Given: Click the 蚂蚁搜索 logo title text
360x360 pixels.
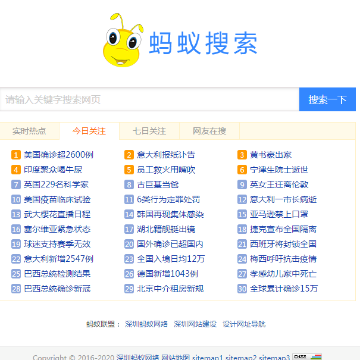Looking at the screenshot, I should [x=203, y=43].
